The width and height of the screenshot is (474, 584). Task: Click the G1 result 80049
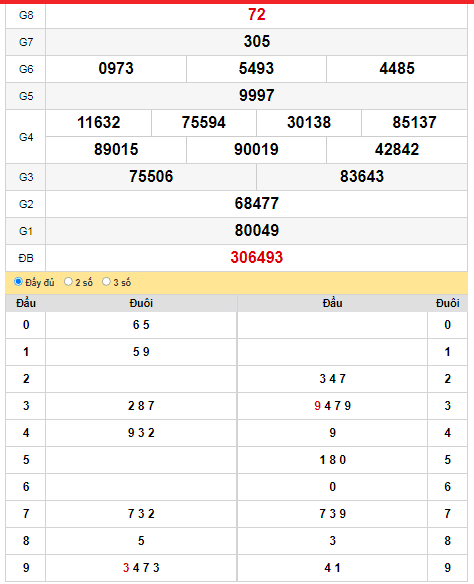257,231
